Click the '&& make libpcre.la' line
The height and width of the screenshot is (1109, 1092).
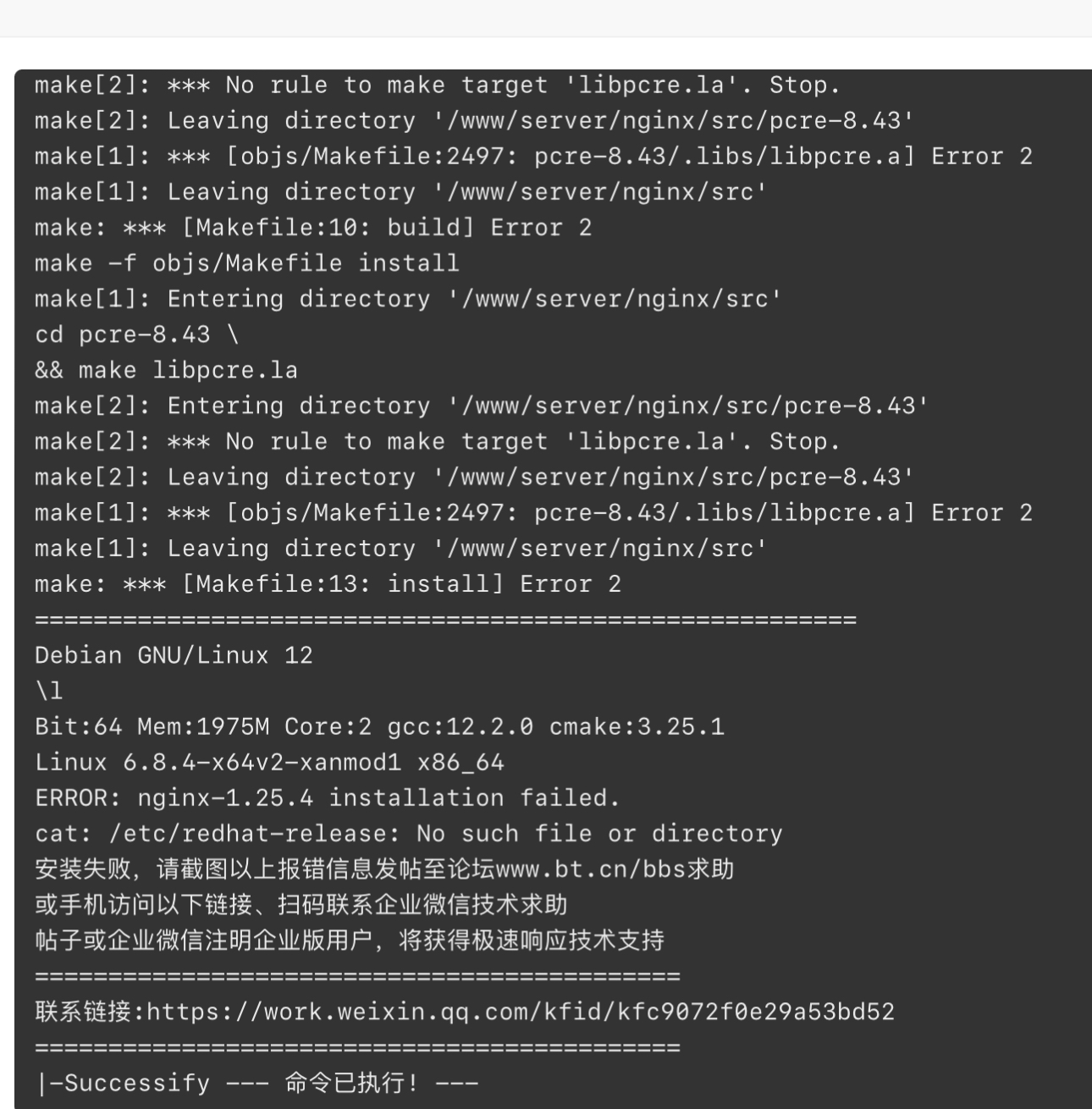167,370
